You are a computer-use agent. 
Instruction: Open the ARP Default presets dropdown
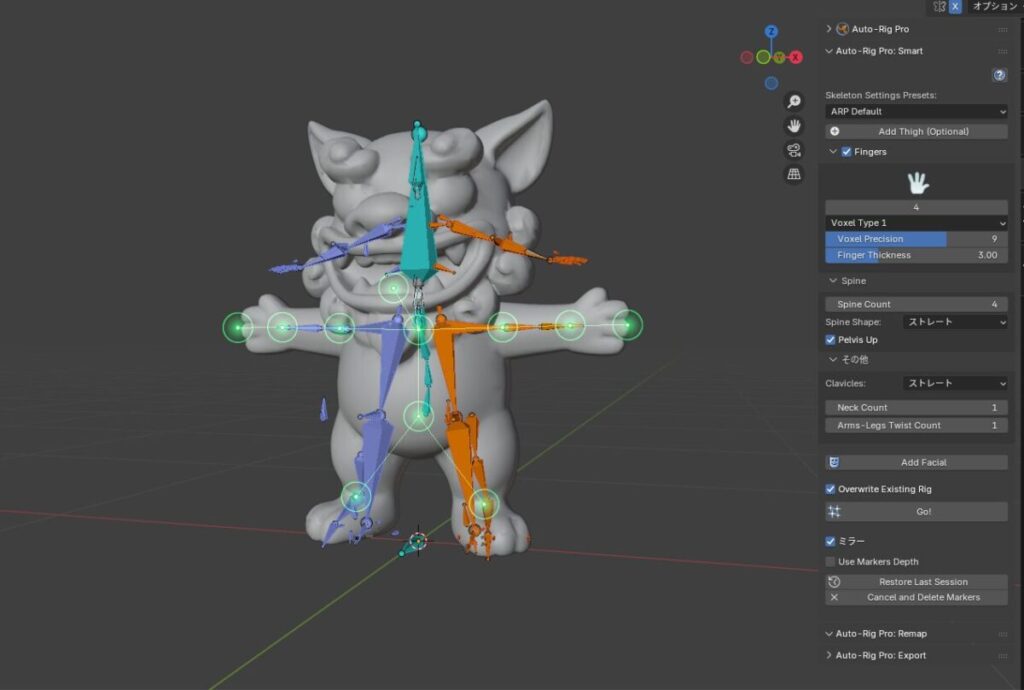click(916, 112)
